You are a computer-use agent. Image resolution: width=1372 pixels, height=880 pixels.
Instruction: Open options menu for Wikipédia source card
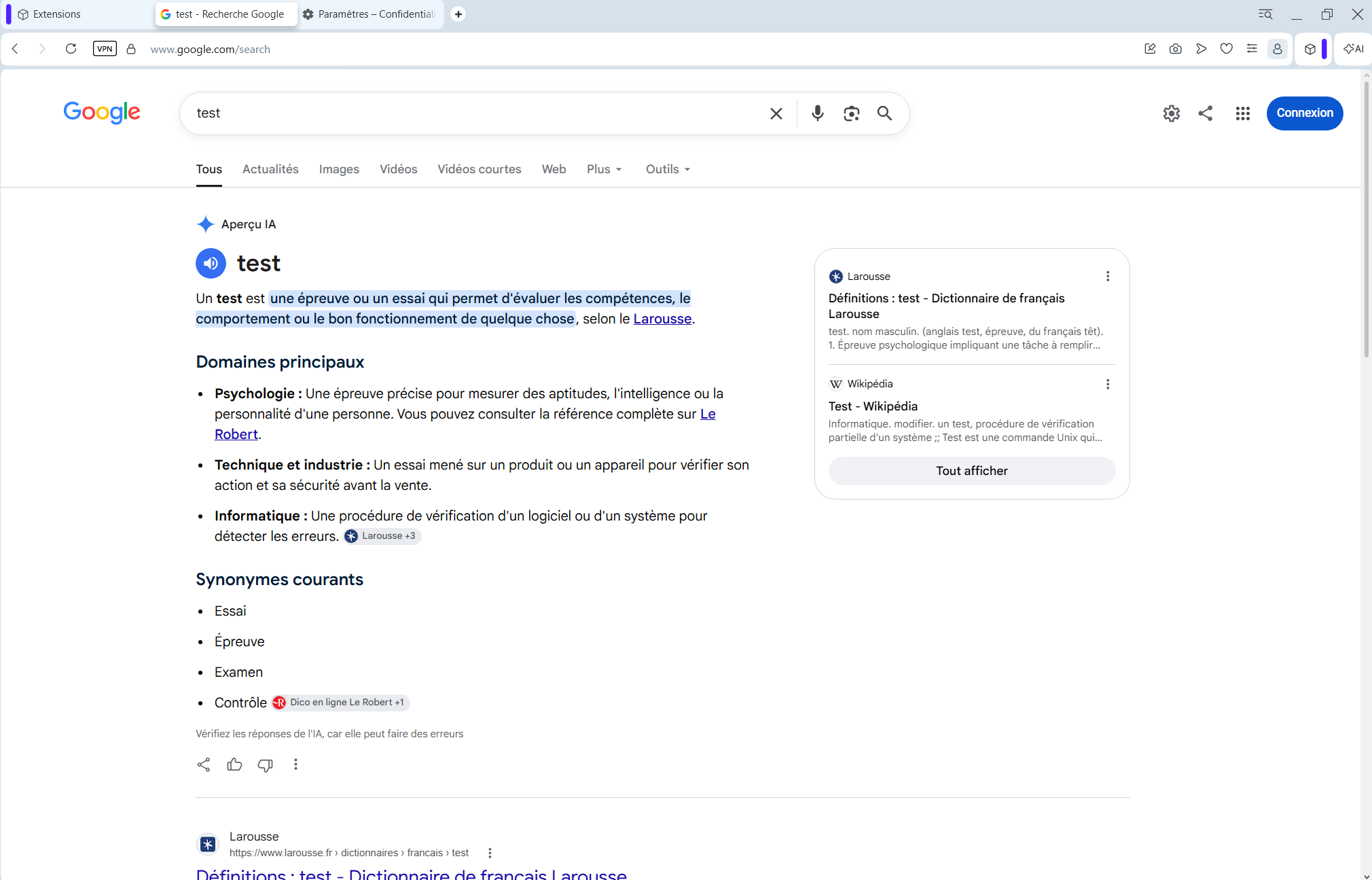click(1108, 384)
